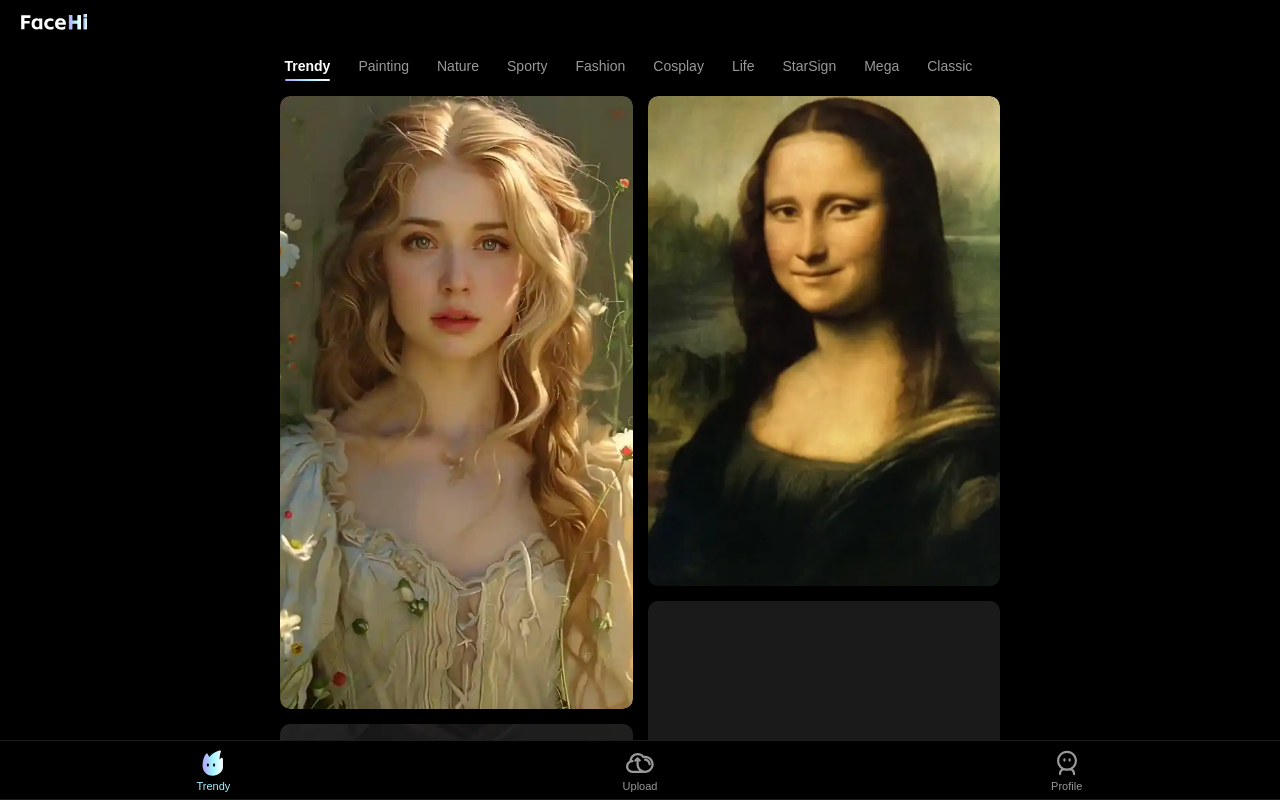Select the Trendy category tab
Viewport: 1280px width, 800px height.
(x=307, y=66)
